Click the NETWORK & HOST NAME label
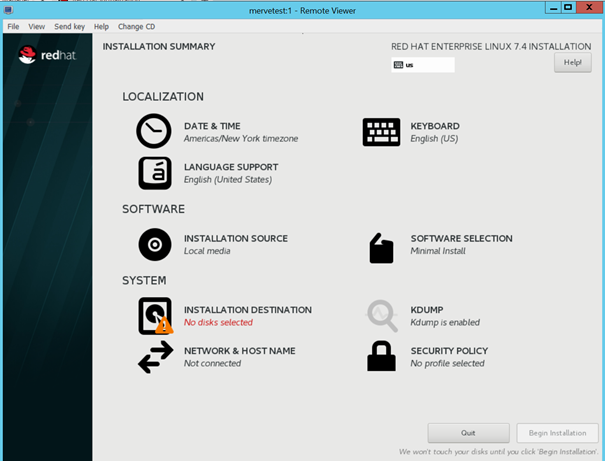 (240, 351)
